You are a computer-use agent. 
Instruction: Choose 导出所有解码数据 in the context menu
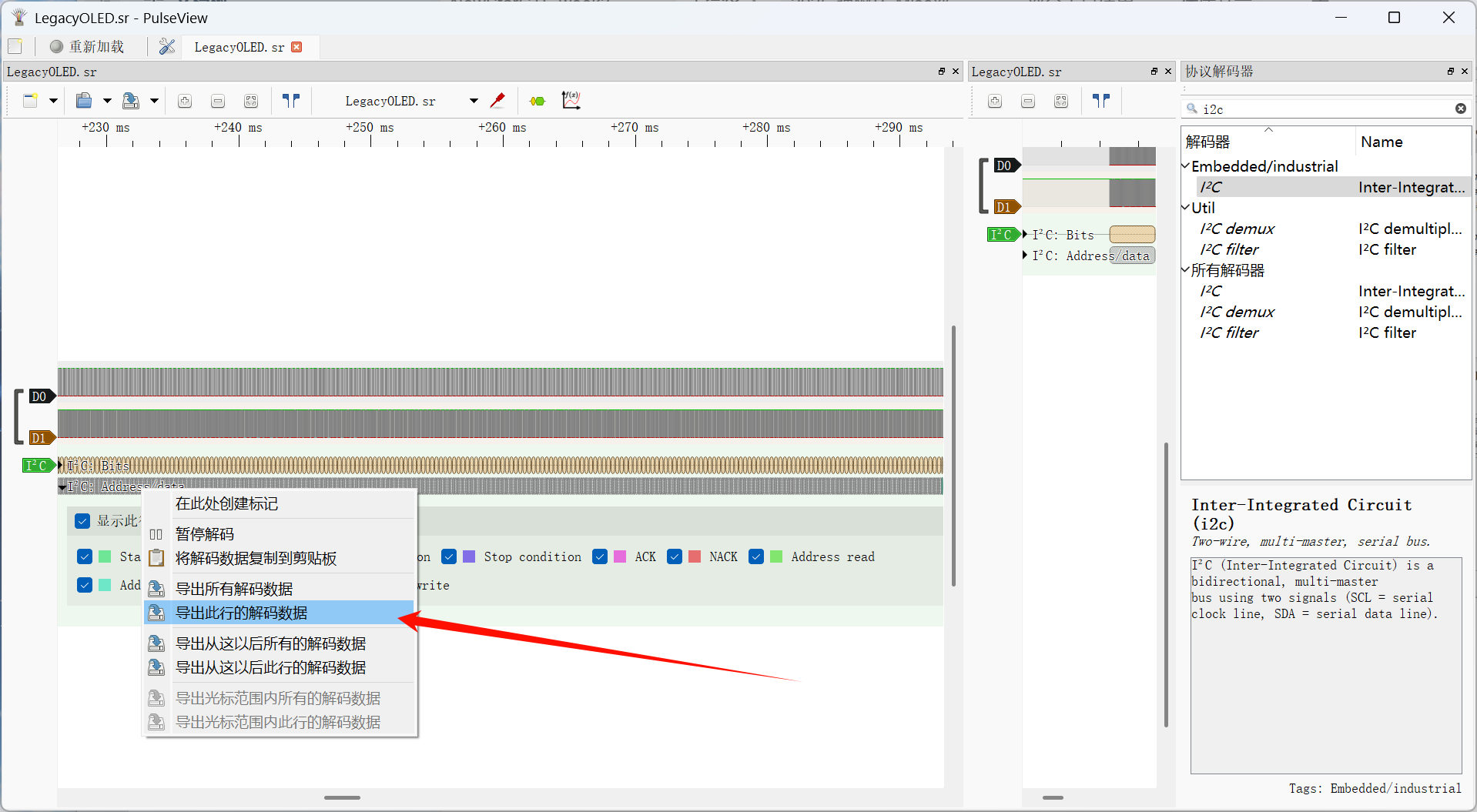tap(234, 589)
